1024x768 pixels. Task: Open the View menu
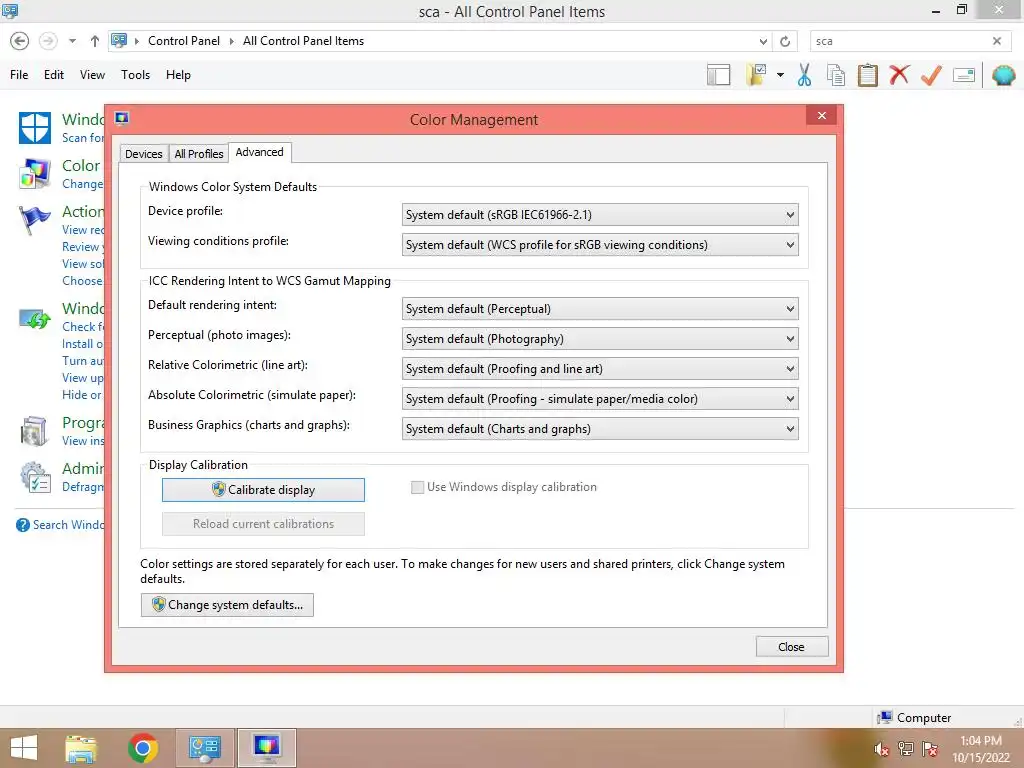click(92, 74)
